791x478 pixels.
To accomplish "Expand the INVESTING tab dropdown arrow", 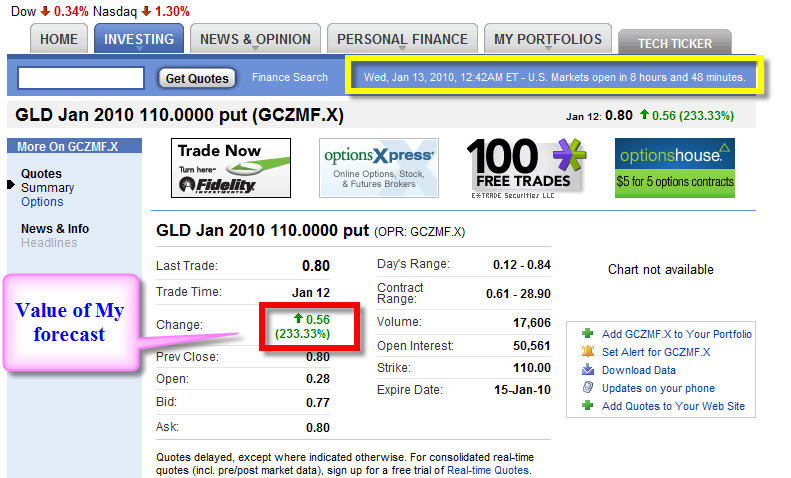I will (139, 48).
